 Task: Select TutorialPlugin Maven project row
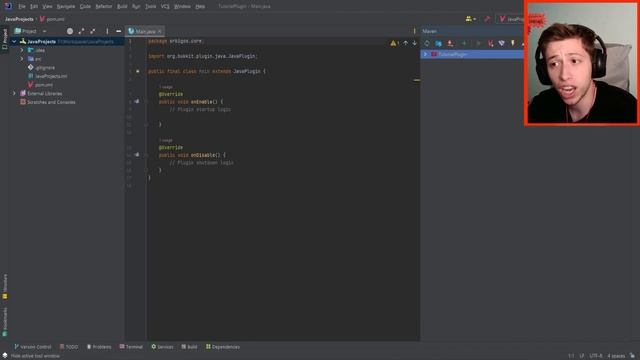pyautogui.click(x=472, y=54)
